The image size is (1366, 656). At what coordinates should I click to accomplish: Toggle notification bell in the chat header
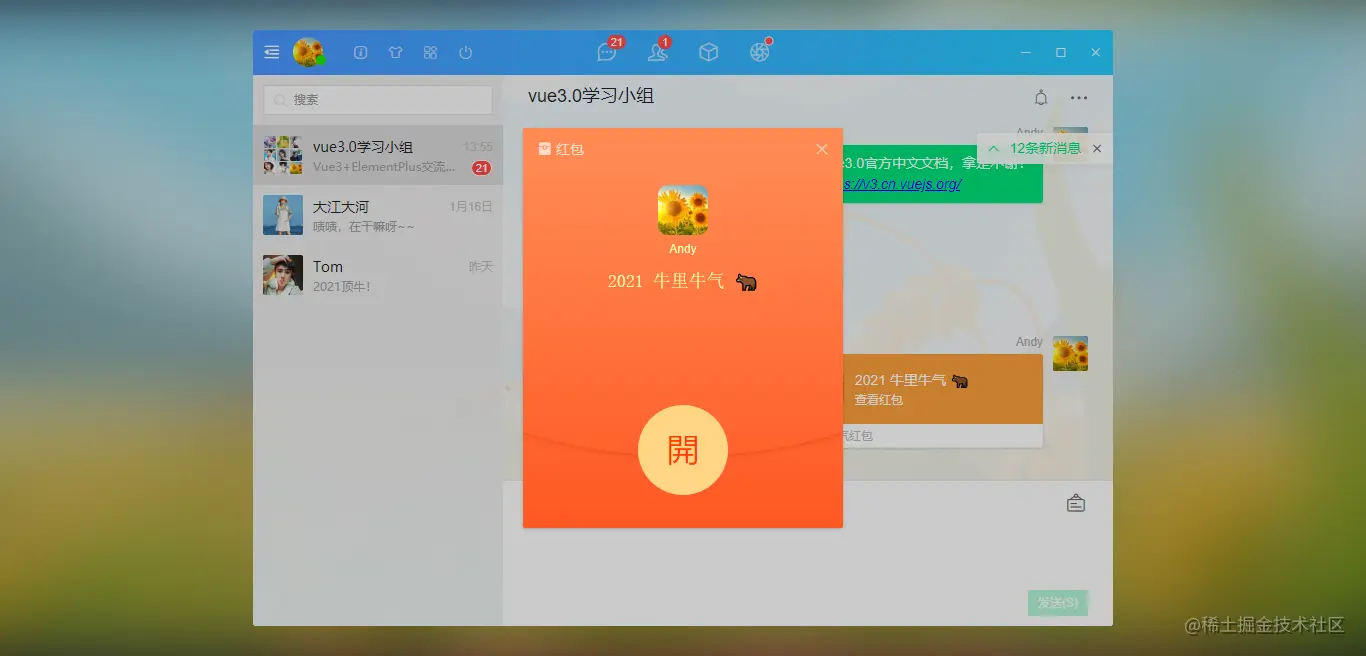[1041, 98]
